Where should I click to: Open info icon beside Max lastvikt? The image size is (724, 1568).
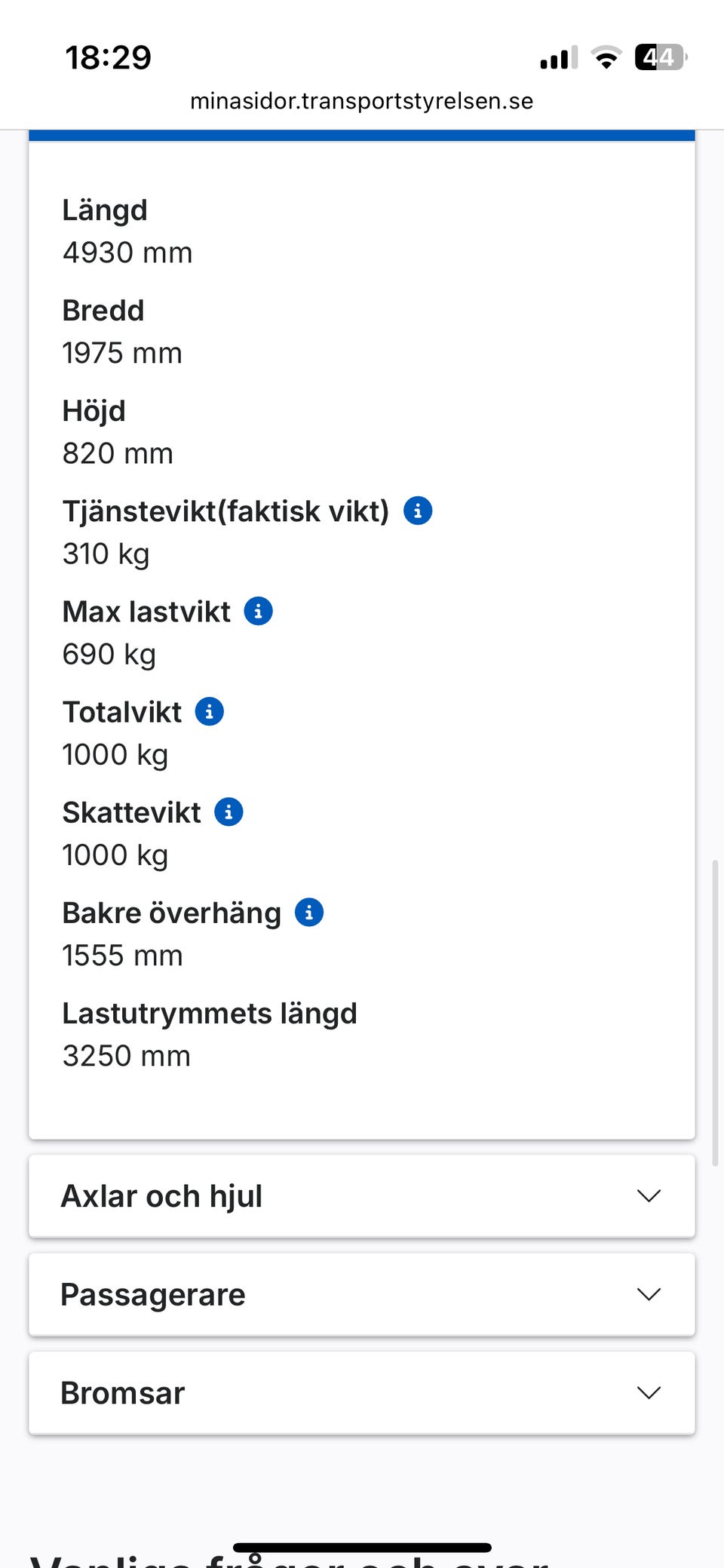[x=258, y=612]
